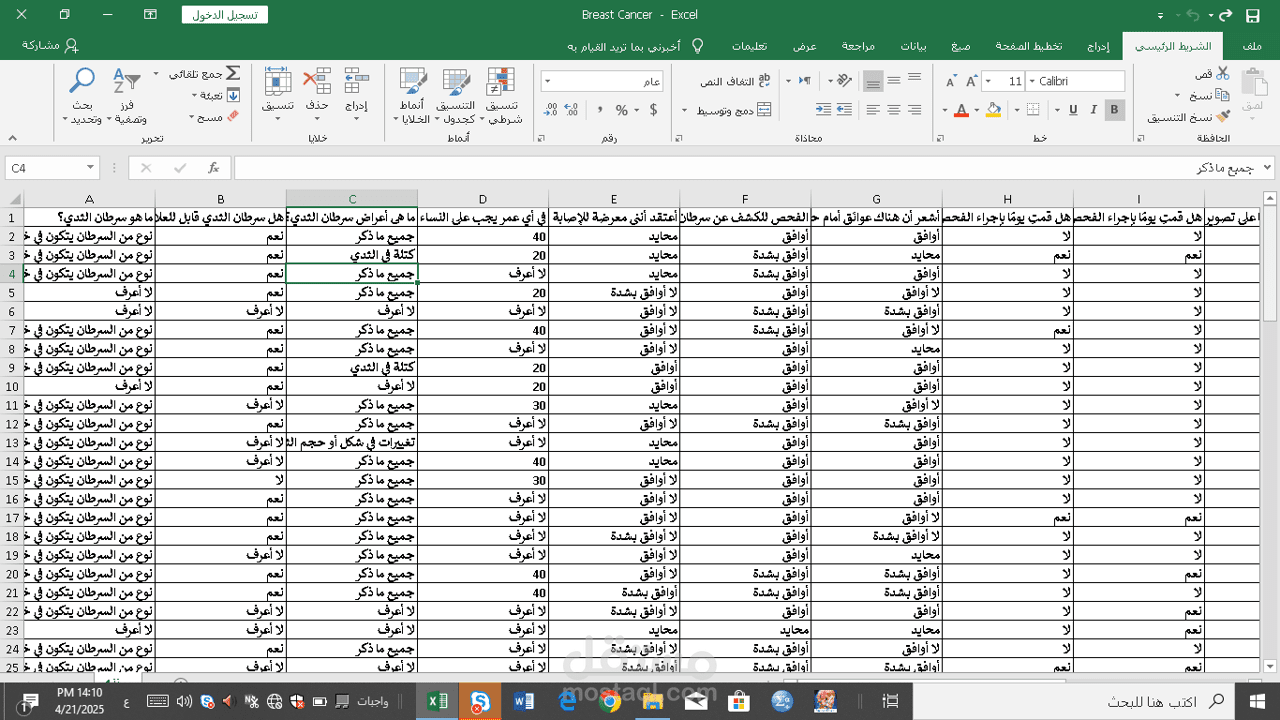The image size is (1280, 720).
Task: Open Format as Table (التنسيق كجدول)
Action: point(455,96)
